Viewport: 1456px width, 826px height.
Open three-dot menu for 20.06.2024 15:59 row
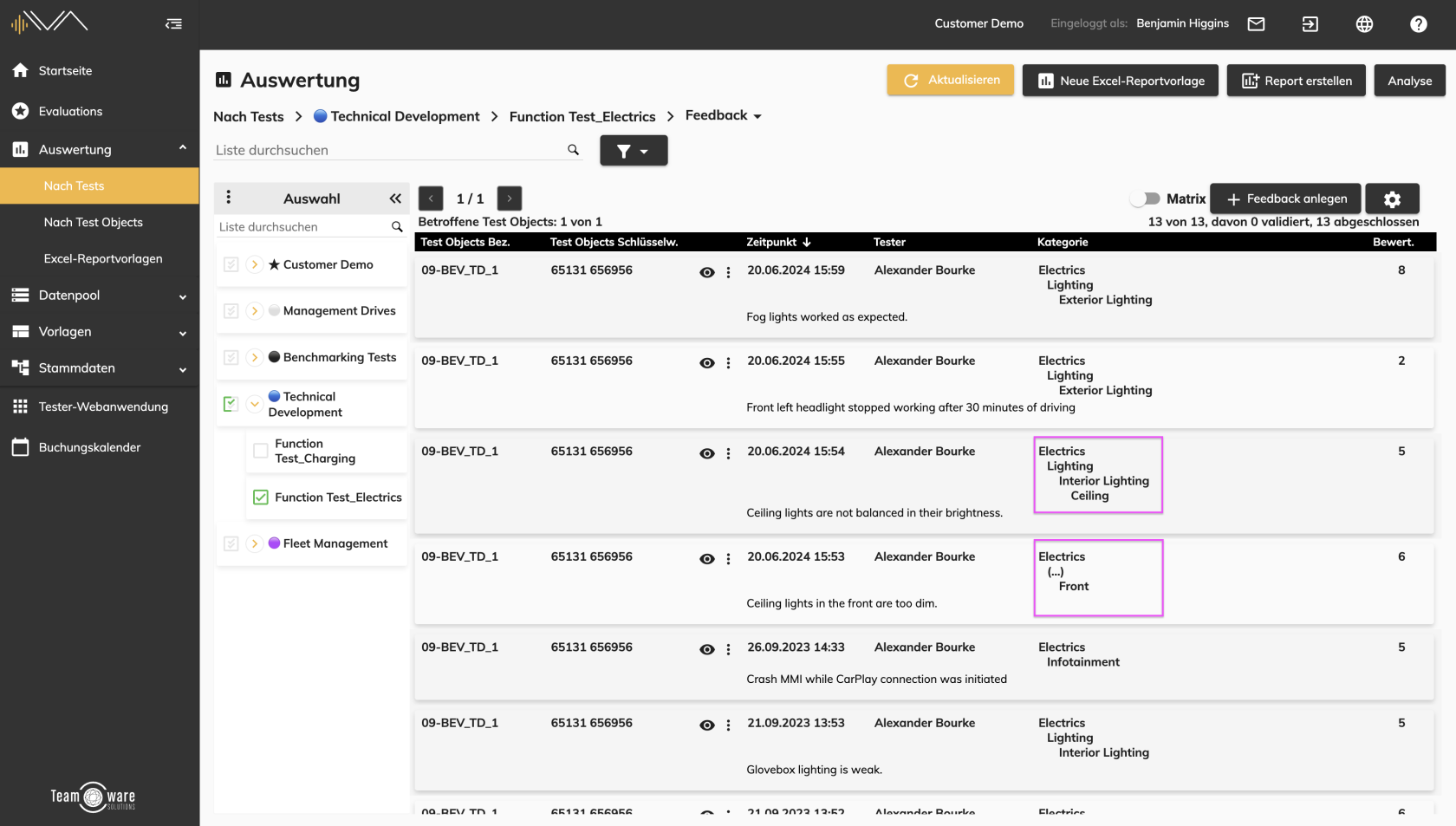click(728, 272)
